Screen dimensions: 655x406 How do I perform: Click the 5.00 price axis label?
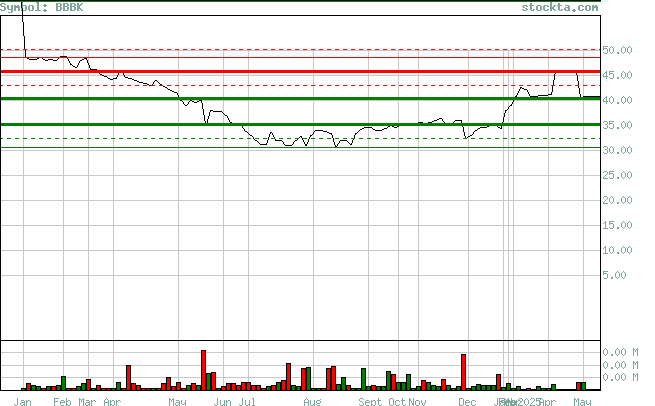614,275
